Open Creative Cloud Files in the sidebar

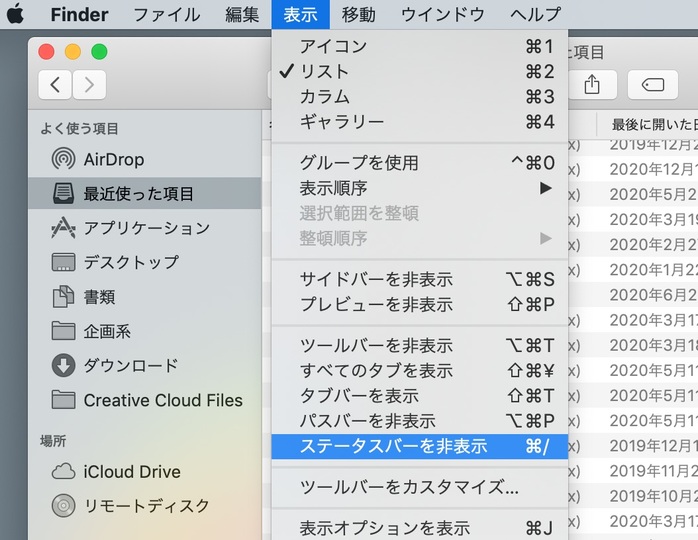(145, 400)
